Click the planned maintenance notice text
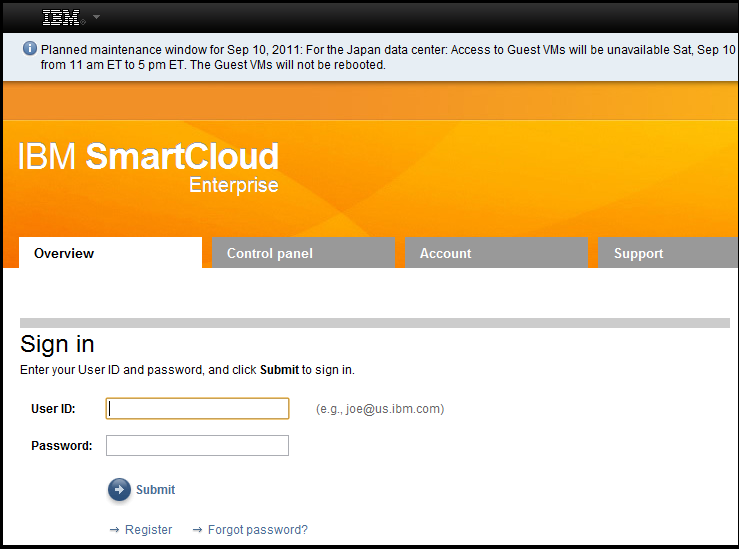This screenshot has height=549, width=739. tap(388, 57)
